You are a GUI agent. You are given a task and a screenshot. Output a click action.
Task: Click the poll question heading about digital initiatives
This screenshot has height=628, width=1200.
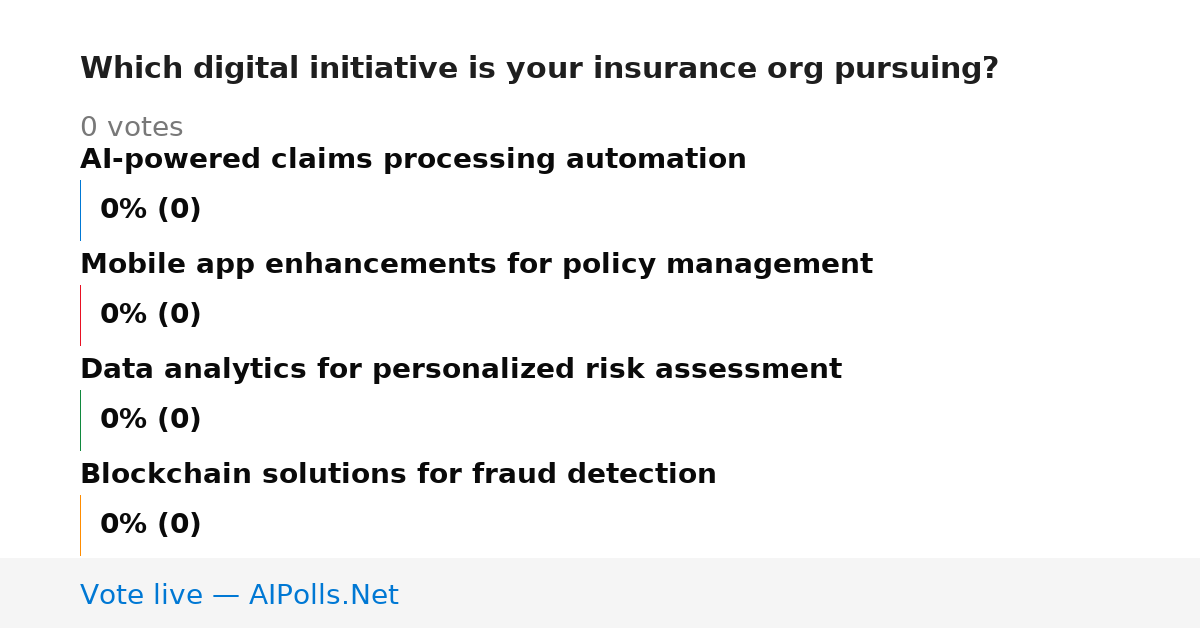tap(539, 69)
